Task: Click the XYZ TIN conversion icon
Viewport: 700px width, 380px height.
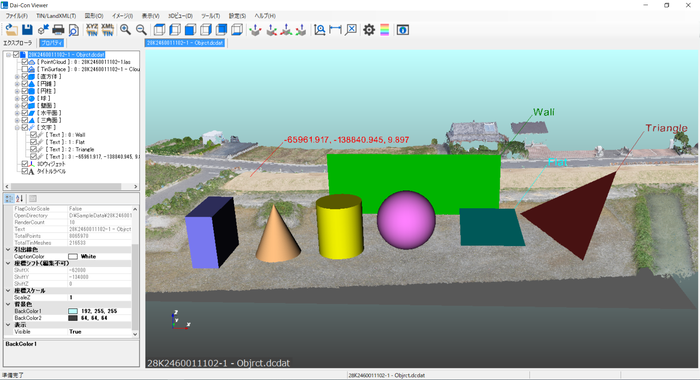Action: [92, 30]
